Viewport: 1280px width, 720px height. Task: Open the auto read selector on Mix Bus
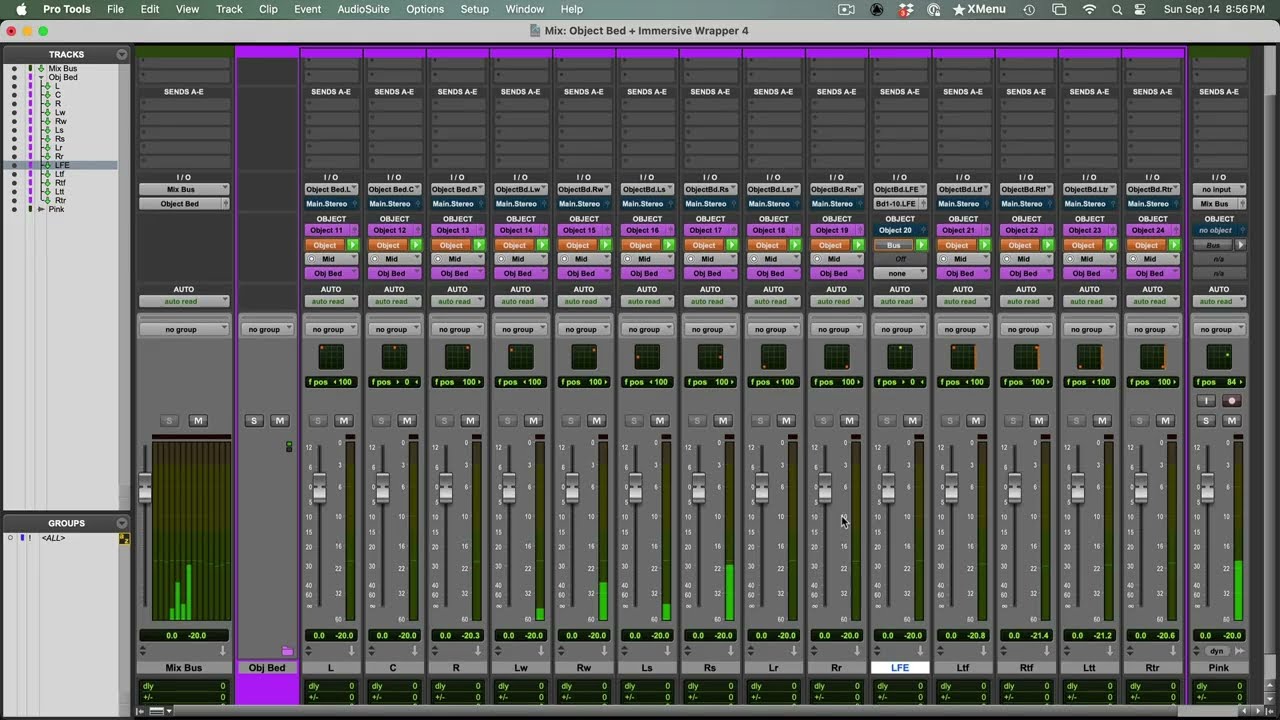point(184,301)
